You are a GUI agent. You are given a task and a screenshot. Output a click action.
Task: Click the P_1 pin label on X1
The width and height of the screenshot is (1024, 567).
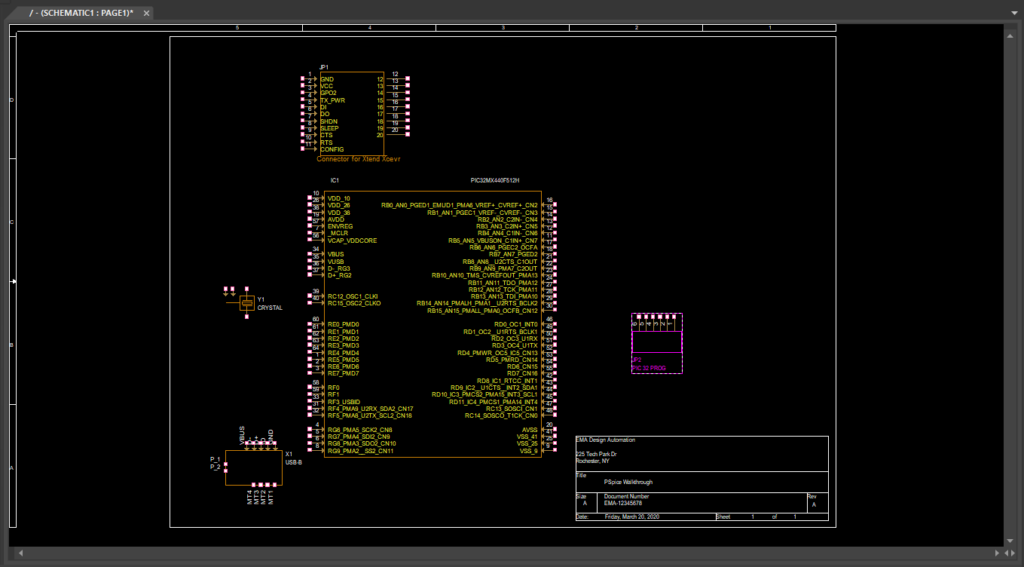215,460
